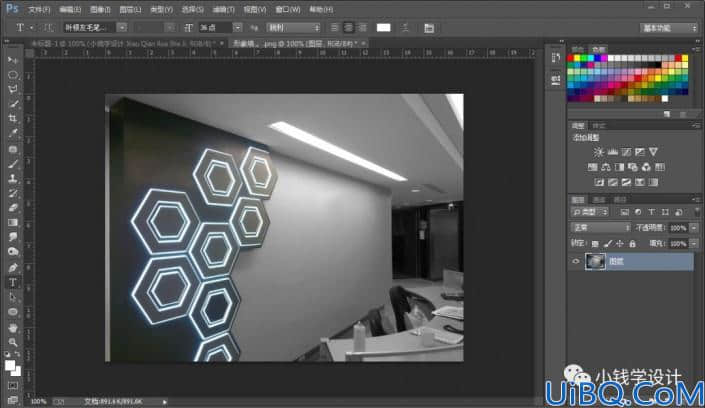Toggle lock transparent pixels
The width and height of the screenshot is (705, 408).
pos(595,243)
